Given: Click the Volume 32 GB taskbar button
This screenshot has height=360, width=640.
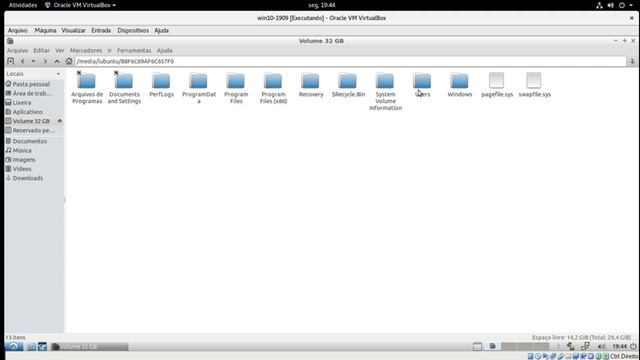Looking at the screenshot, I should pyautogui.click(x=90, y=347).
